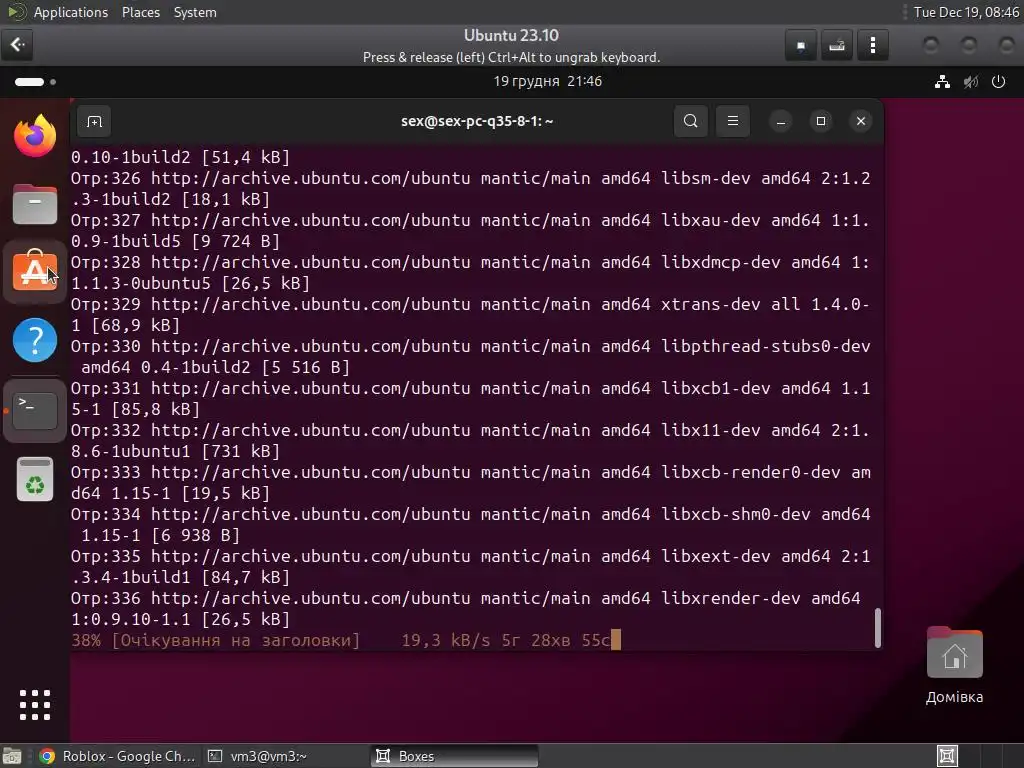The height and width of the screenshot is (768, 1024).
Task: Click the terminal vertical scrollbar
Action: (877, 628)
